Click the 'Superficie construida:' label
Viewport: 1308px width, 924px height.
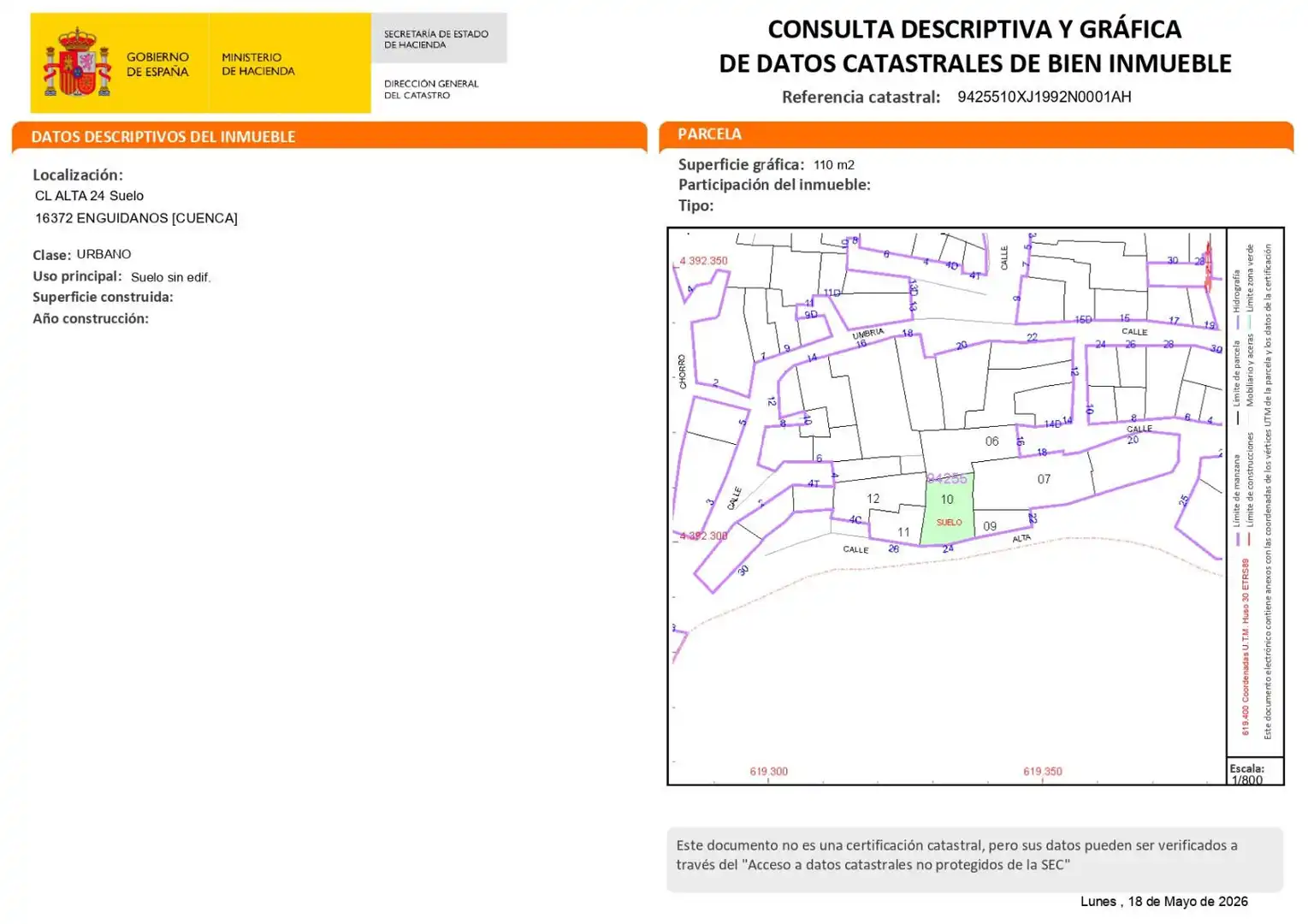click(x=103, y=297)
